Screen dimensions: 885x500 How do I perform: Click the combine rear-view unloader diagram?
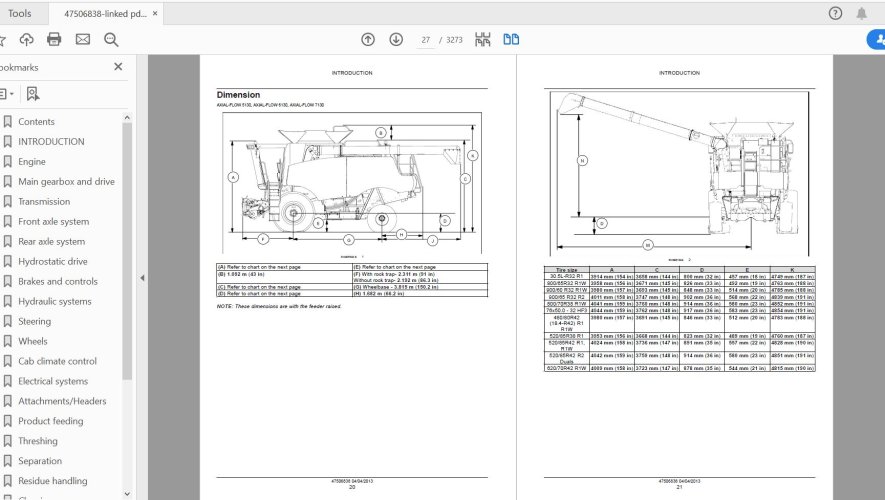680,173
